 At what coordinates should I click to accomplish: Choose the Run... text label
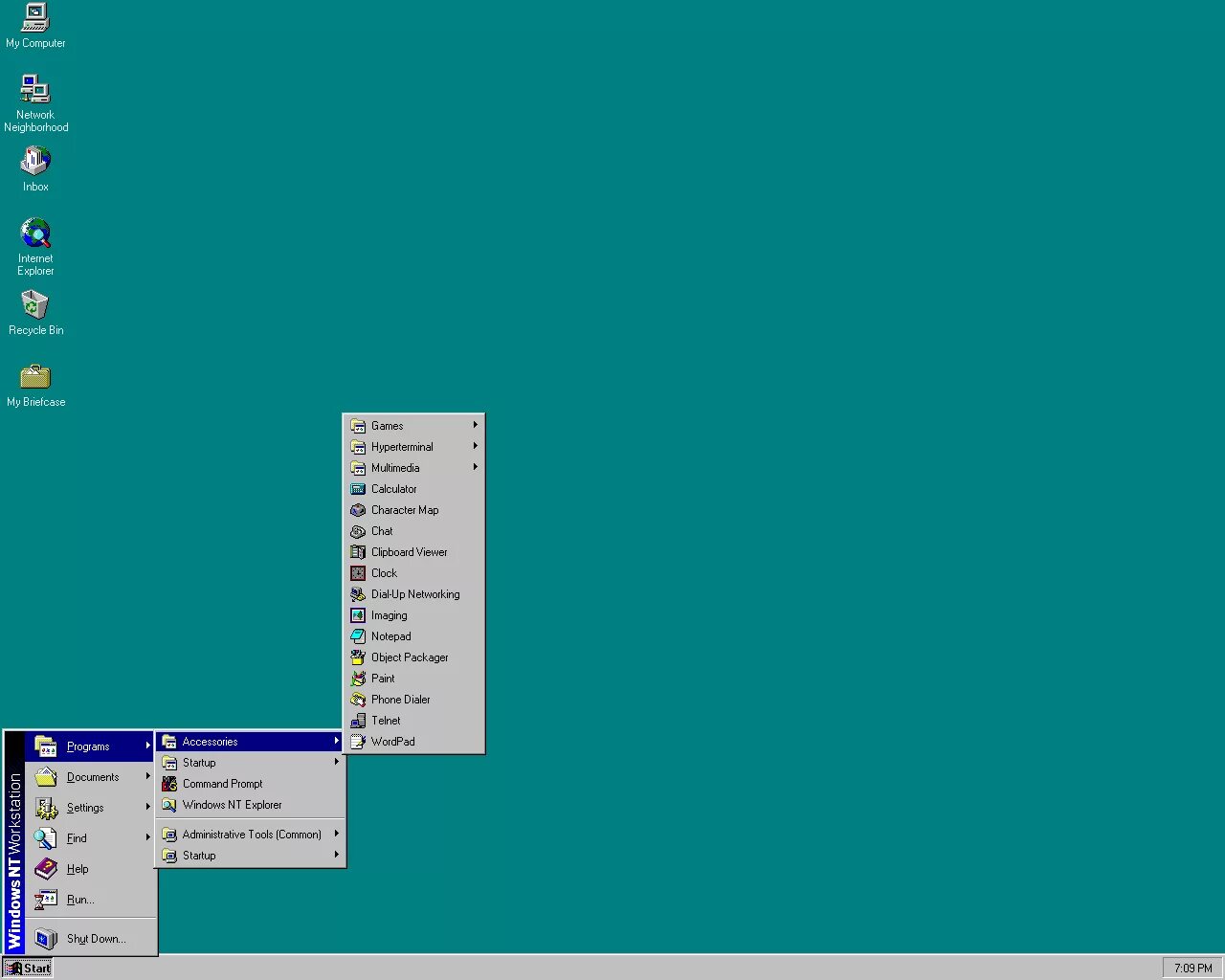[x=80, y=900]
